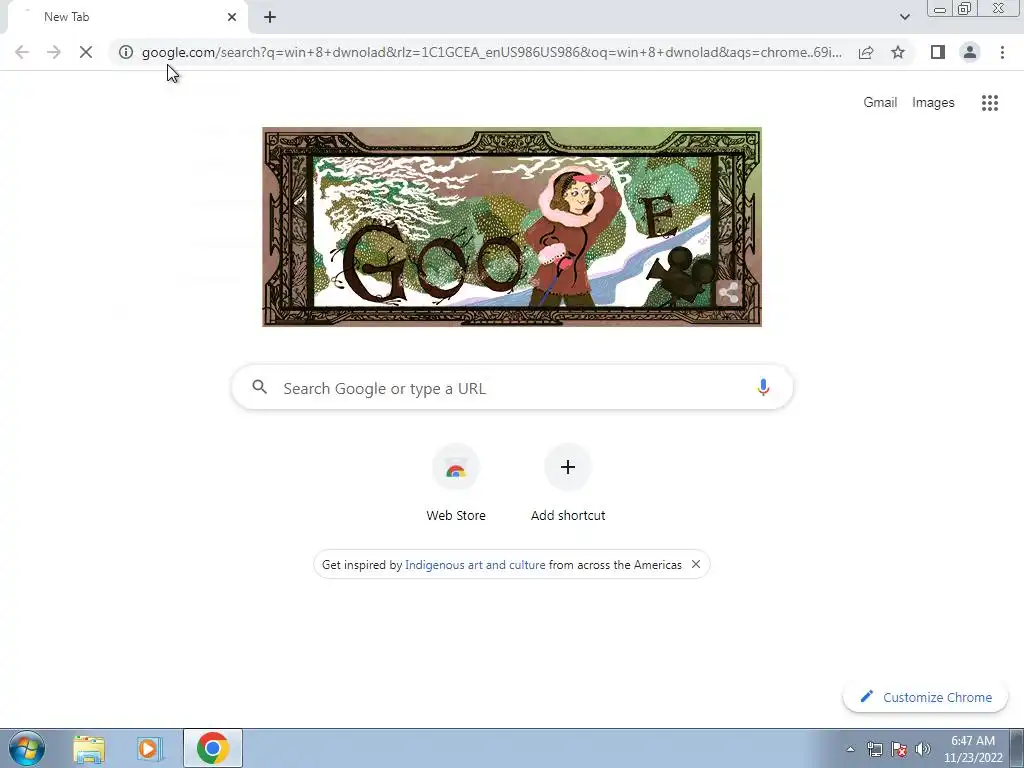Open the Gmail link

click(880, 103)
